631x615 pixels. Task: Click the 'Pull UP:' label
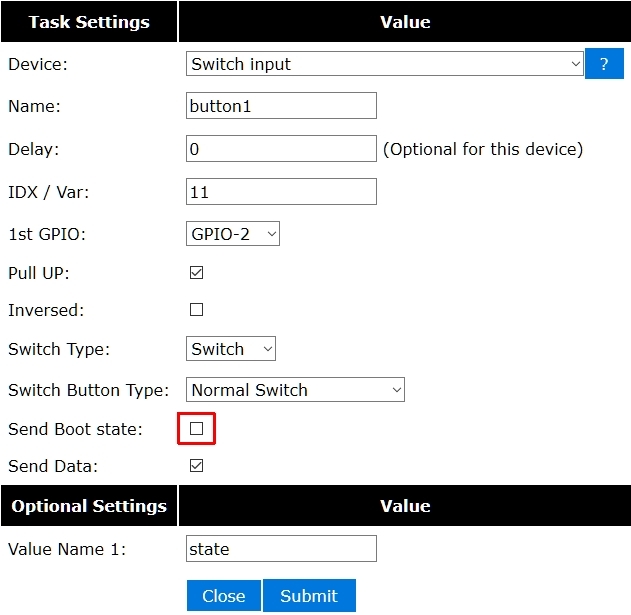click(39, 273)
